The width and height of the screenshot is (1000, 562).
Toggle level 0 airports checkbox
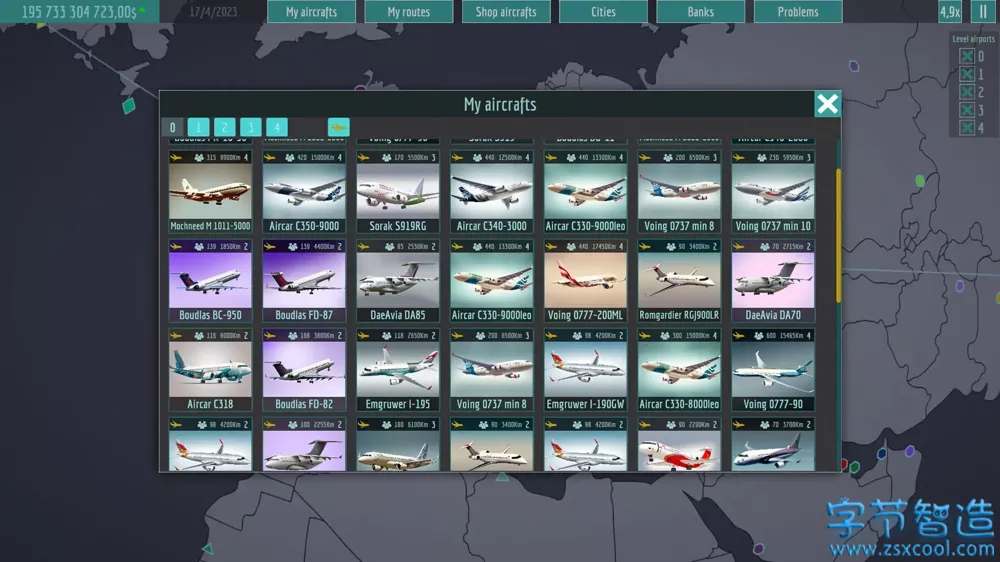click(967, 56)
